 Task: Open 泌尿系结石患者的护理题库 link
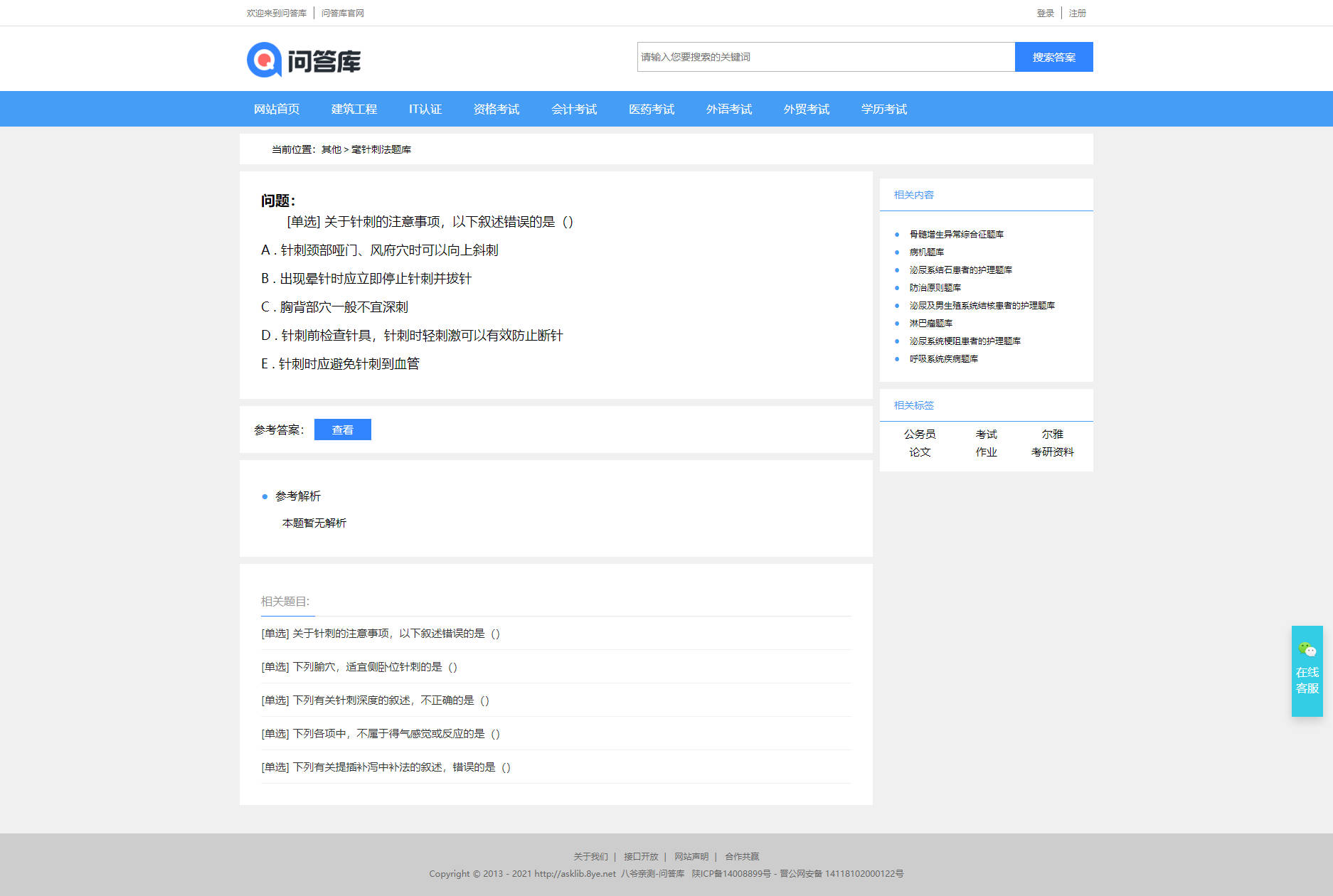(x=960, y=270)
